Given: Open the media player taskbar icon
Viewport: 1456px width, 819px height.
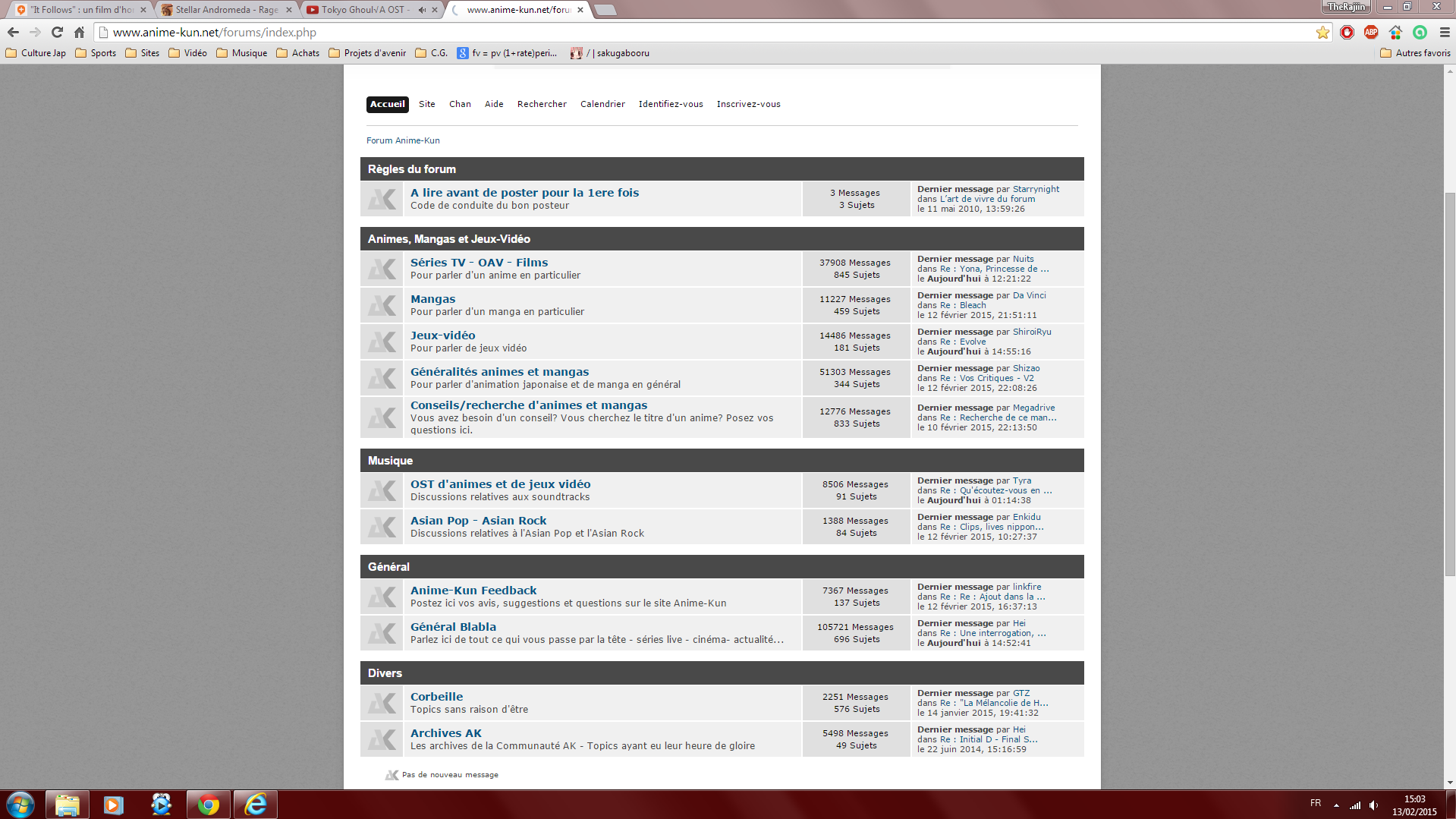Looking at the screenshot, I should (114, 805).
